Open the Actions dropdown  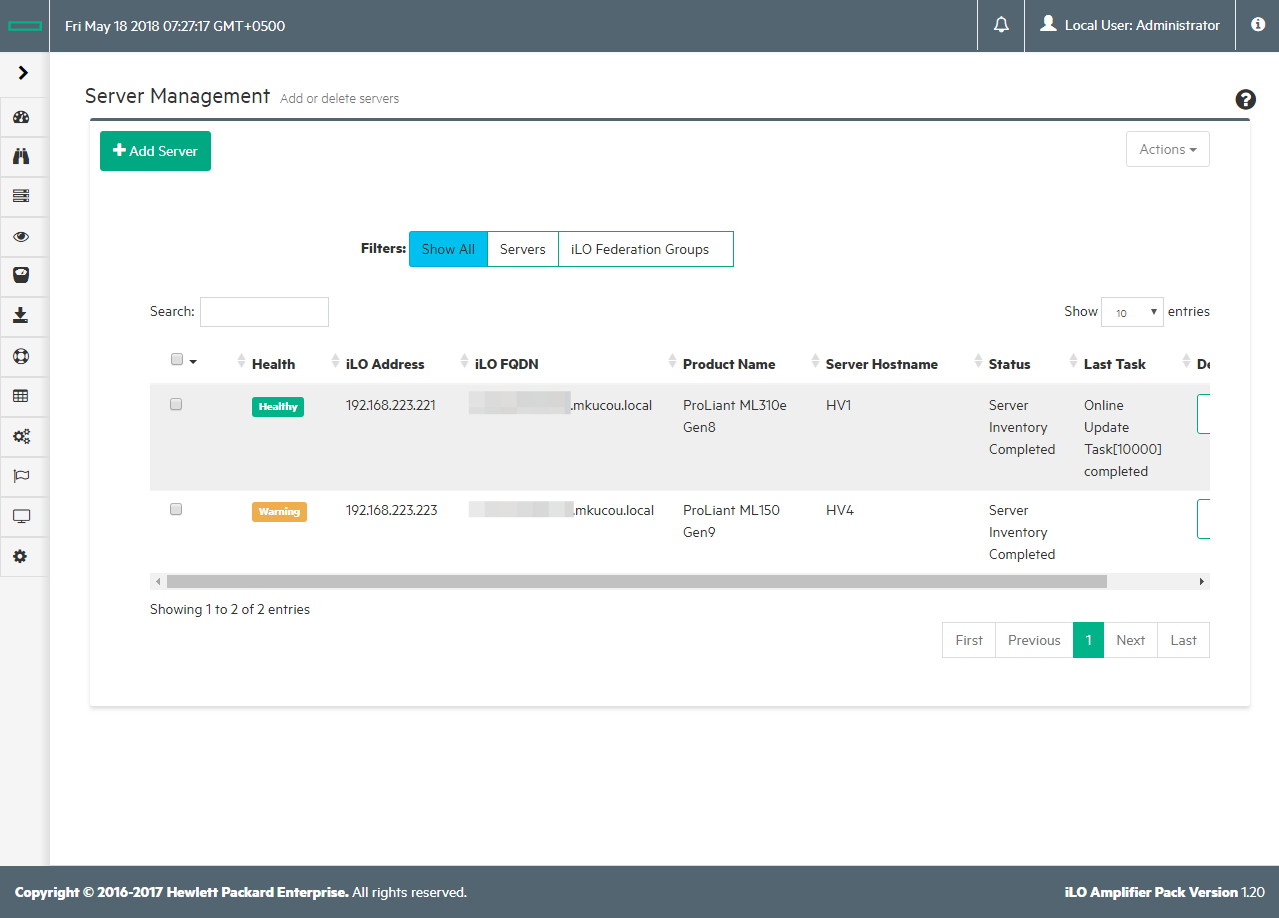[x=1167, y=149]
